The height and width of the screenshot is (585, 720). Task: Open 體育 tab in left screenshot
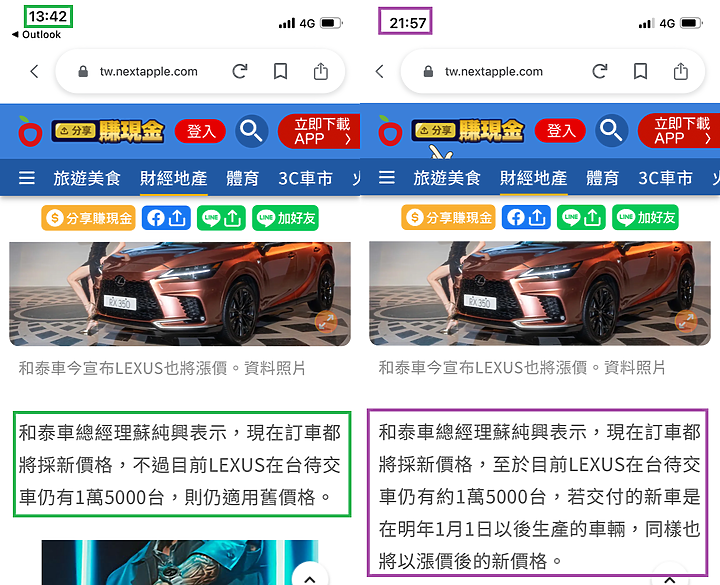(x=242, y=178)
